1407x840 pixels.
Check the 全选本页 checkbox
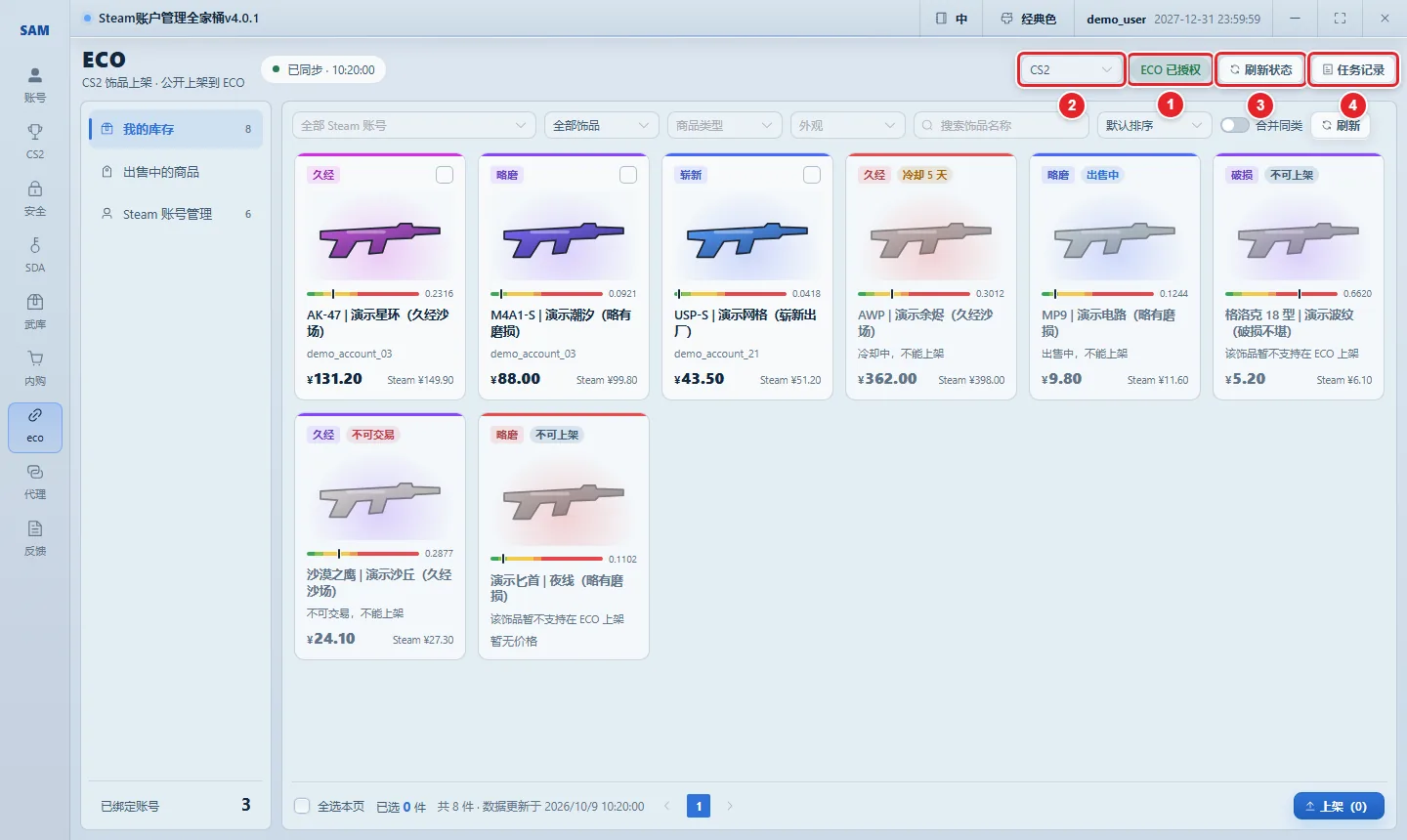[x=303, y=806]
